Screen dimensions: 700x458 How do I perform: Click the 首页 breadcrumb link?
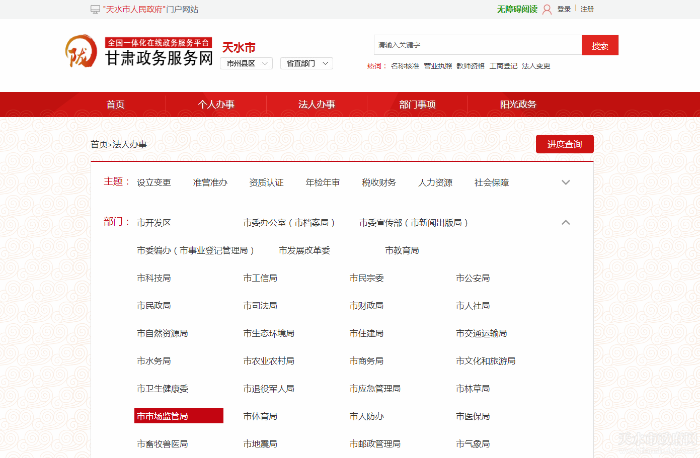pos(99,145)
